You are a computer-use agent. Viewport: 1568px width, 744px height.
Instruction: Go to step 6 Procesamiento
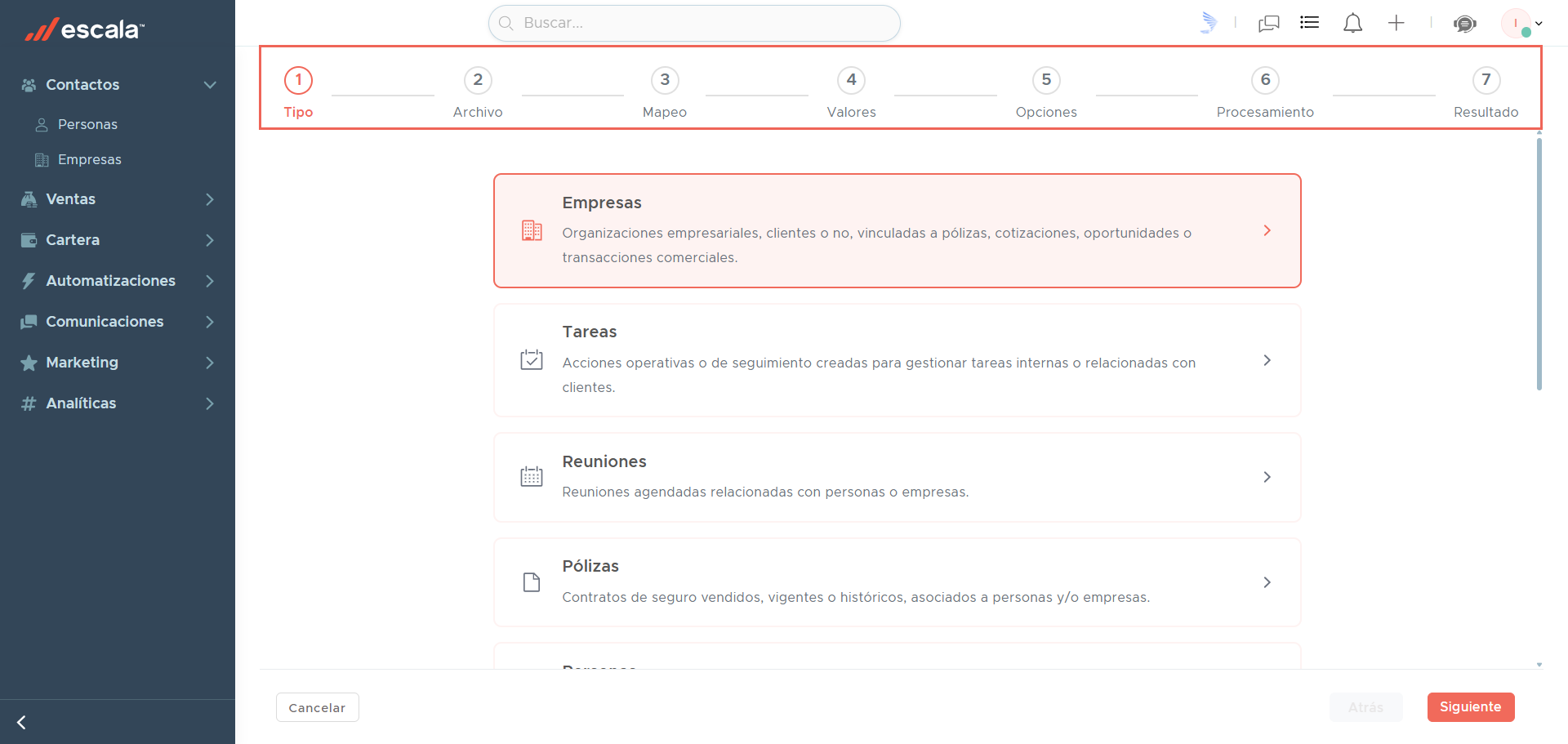(1265, 91)
